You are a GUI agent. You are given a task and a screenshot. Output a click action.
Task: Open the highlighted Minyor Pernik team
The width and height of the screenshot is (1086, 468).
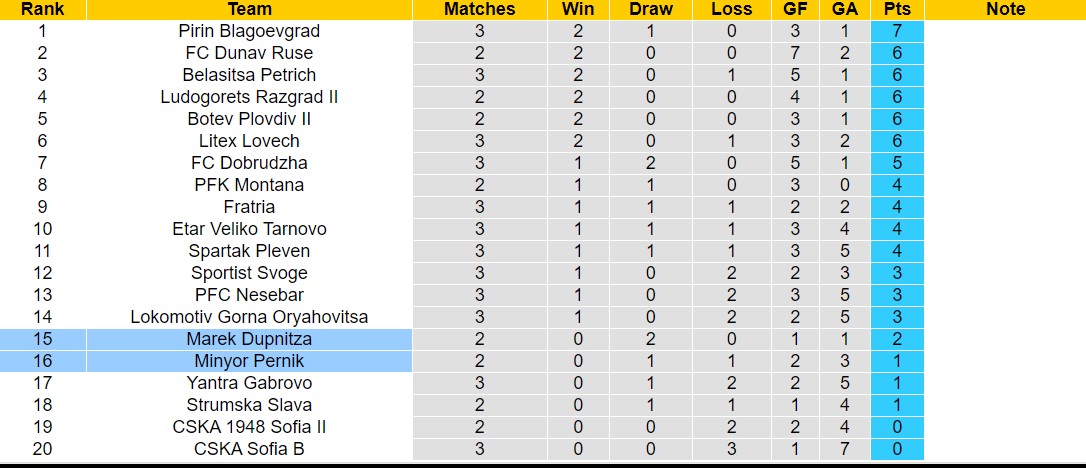249,361
